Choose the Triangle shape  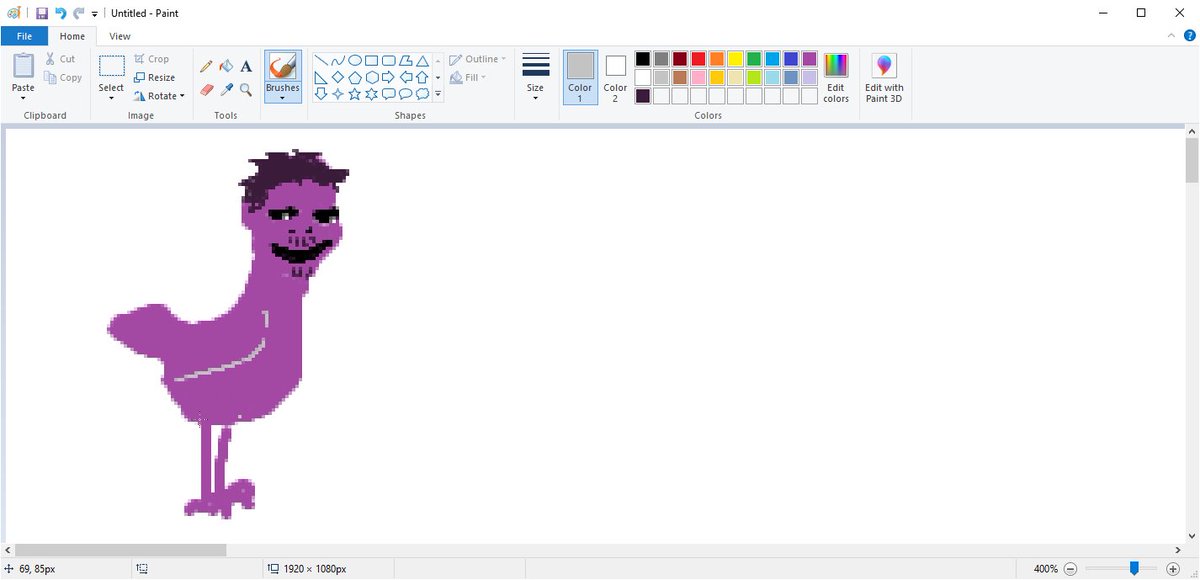click(x=423, y=60)
